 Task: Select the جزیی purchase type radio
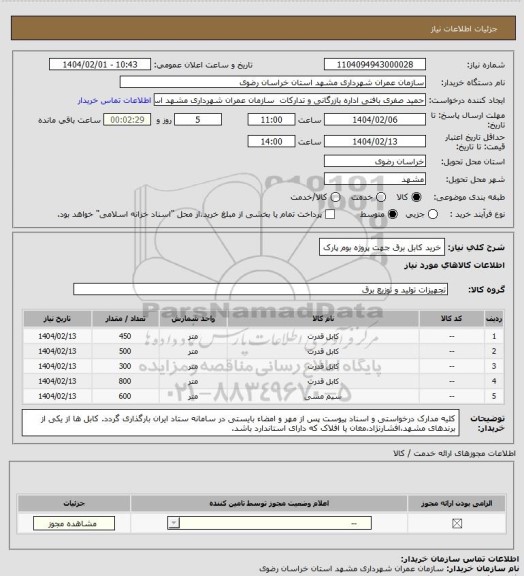[433, 214]
